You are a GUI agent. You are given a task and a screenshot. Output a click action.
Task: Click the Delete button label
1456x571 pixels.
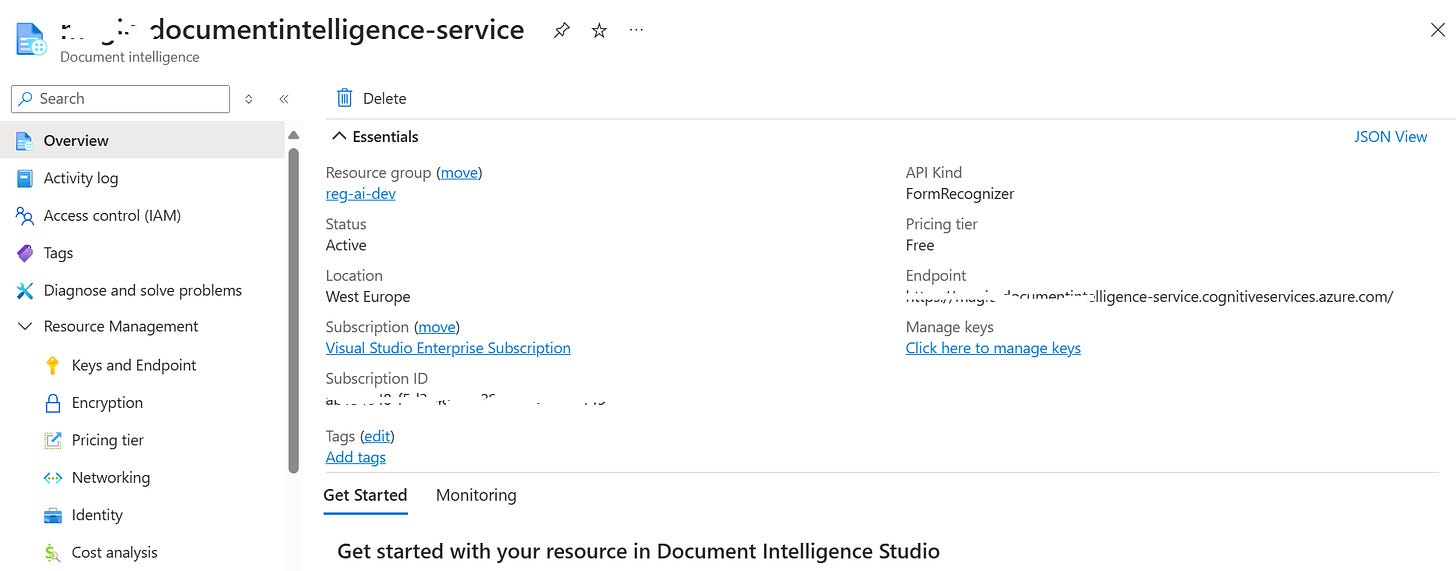pyautogui.click(x=384, y=99)
